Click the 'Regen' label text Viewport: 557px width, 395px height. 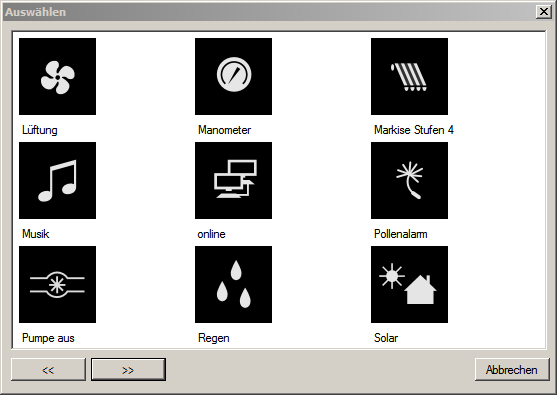[x=213, y=338]
